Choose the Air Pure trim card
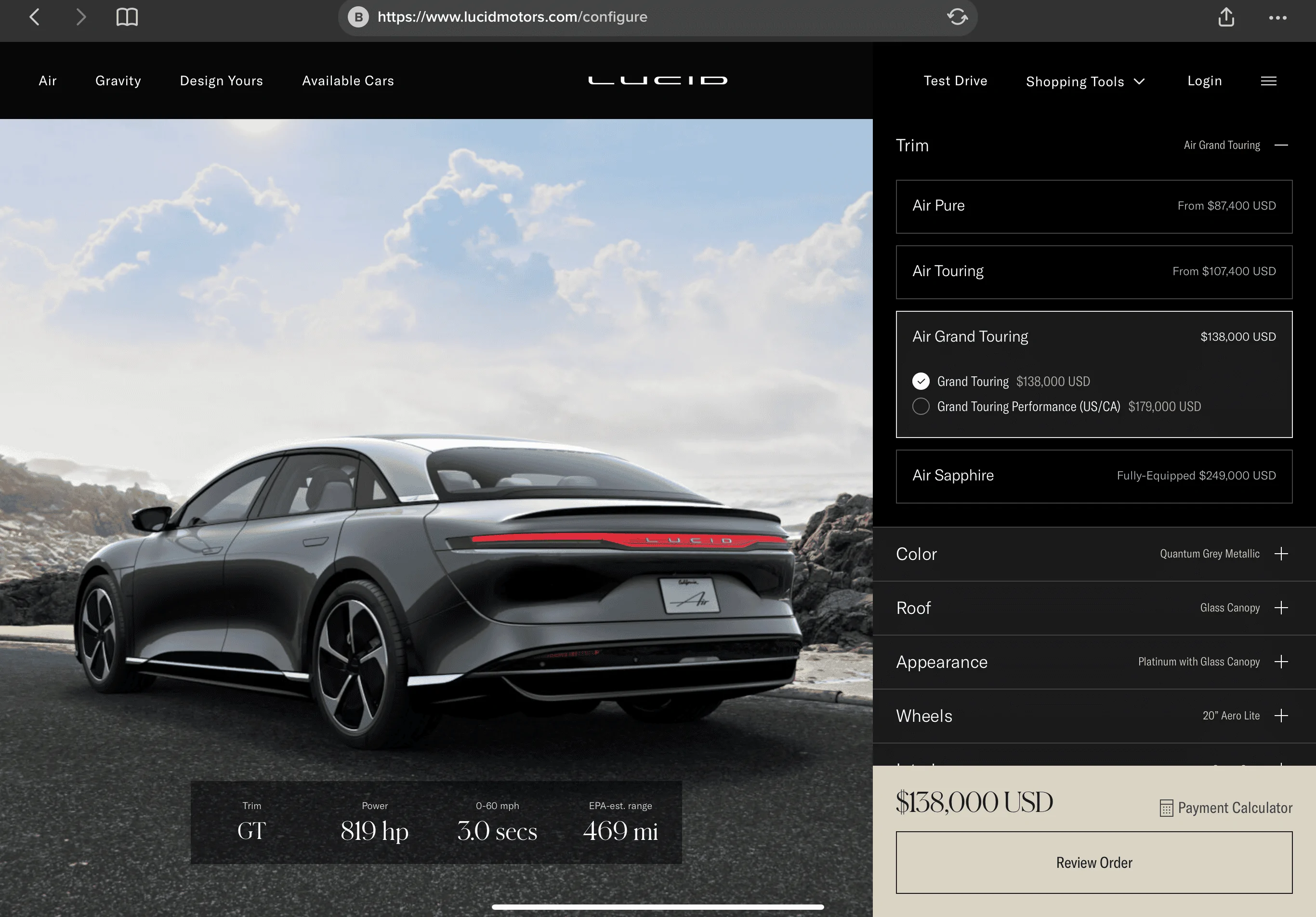The width and height of the screenshot is (1316, 917). (1093, 206)
